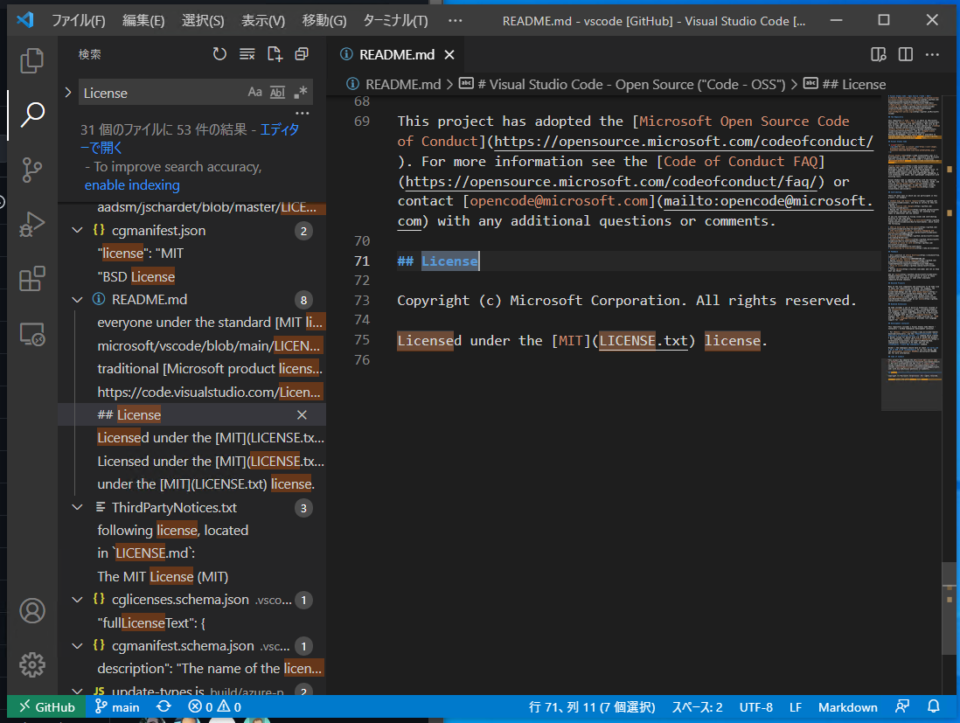Collapse the README.md search results
The image size is (960, 723).
coord(77,299)
